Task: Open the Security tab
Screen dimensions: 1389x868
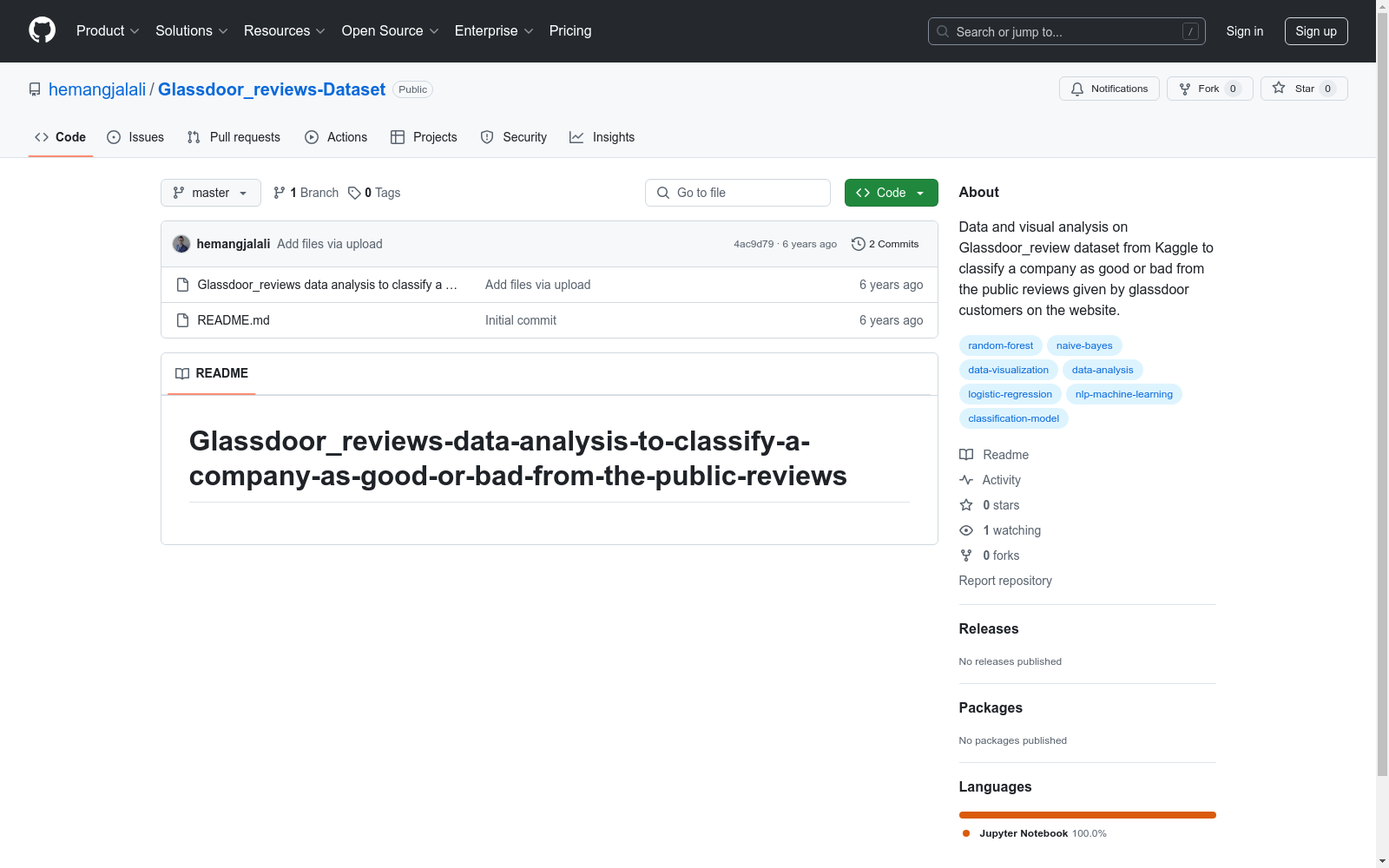Action: coord(514,137)
